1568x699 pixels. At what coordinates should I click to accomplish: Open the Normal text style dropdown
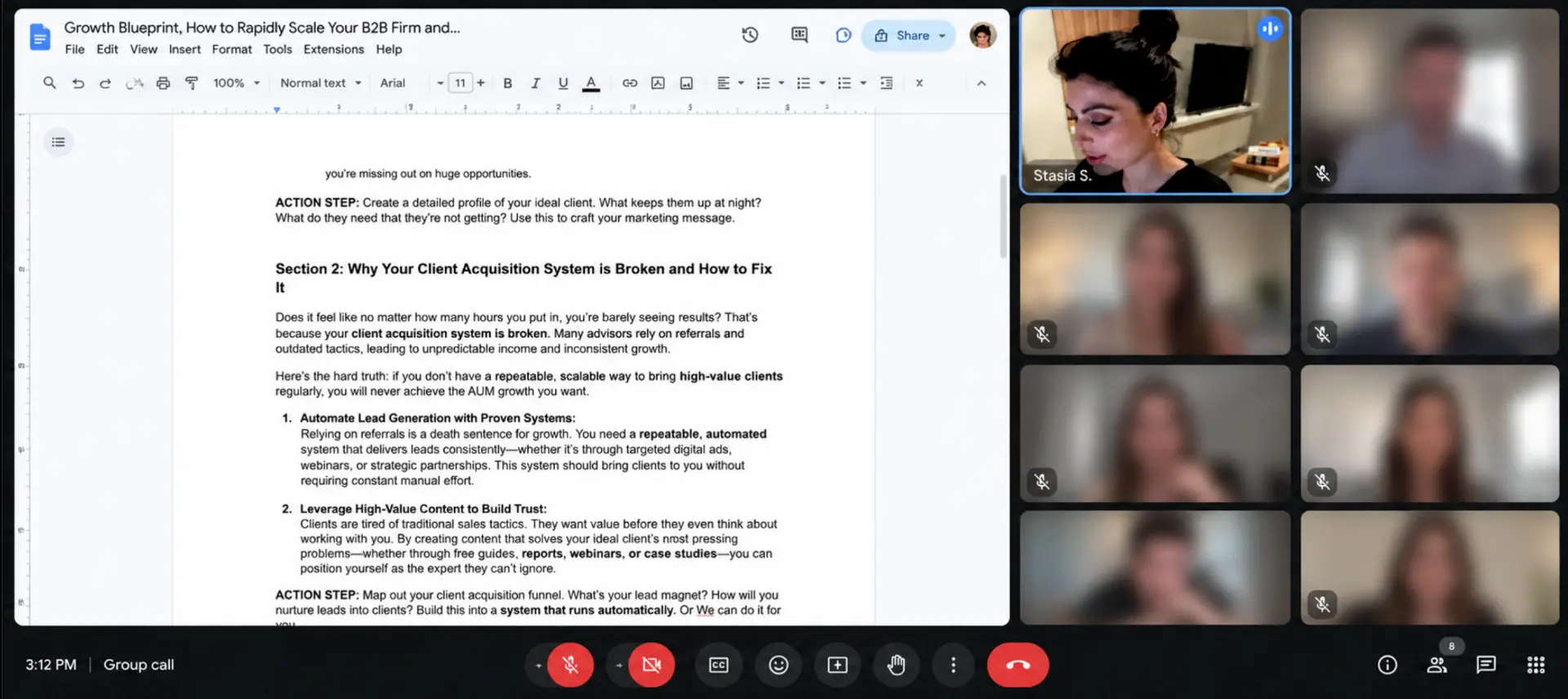[x=321, y=83]
